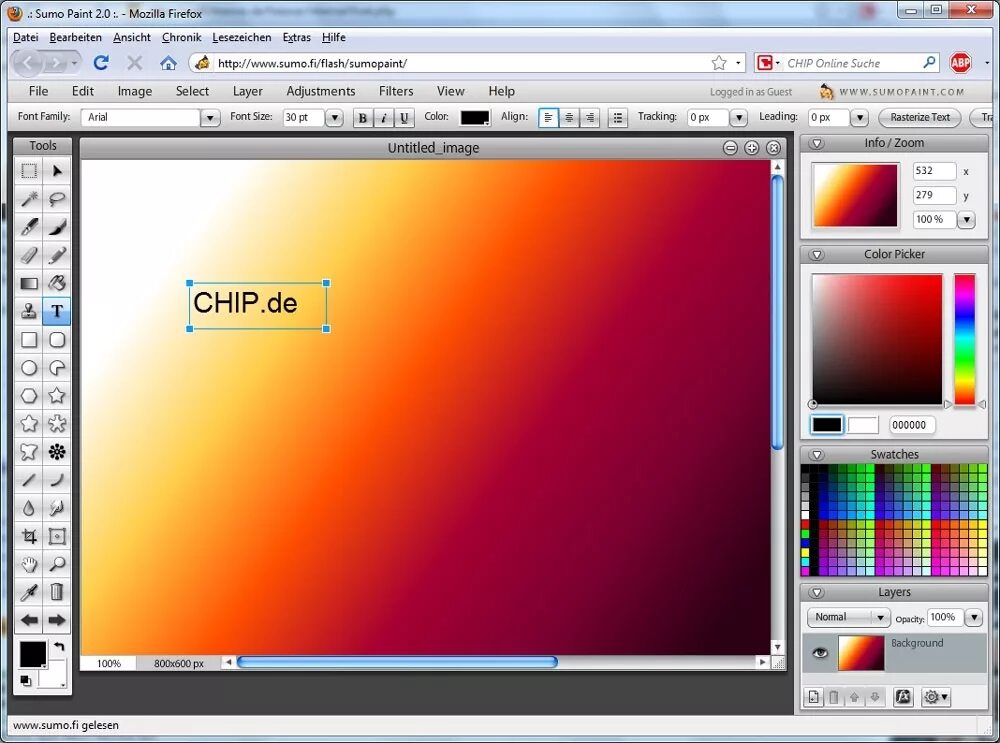Select the ellipse shape tool

click(29, 368)
